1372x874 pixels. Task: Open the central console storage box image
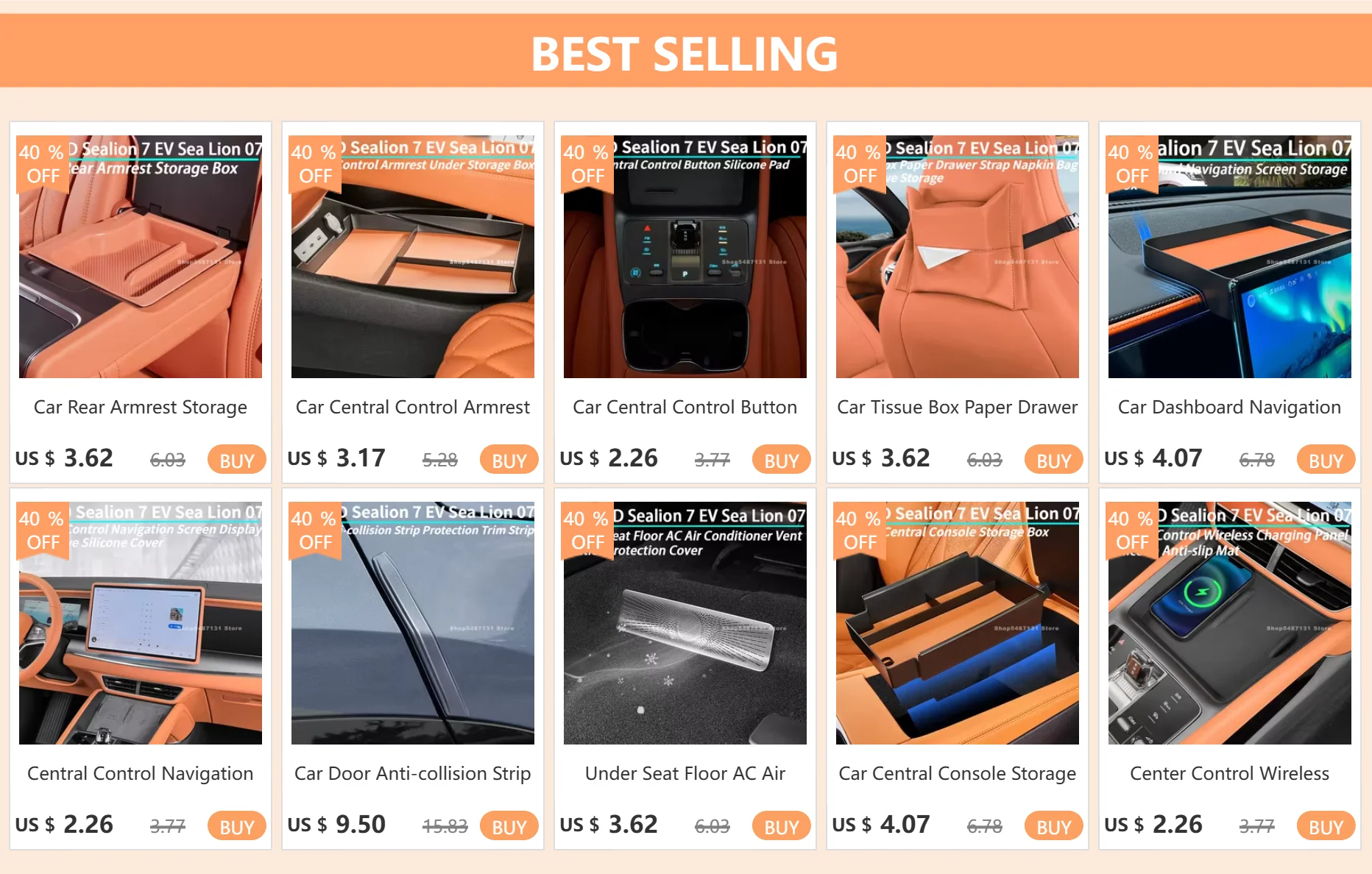[x=958, y=622]
